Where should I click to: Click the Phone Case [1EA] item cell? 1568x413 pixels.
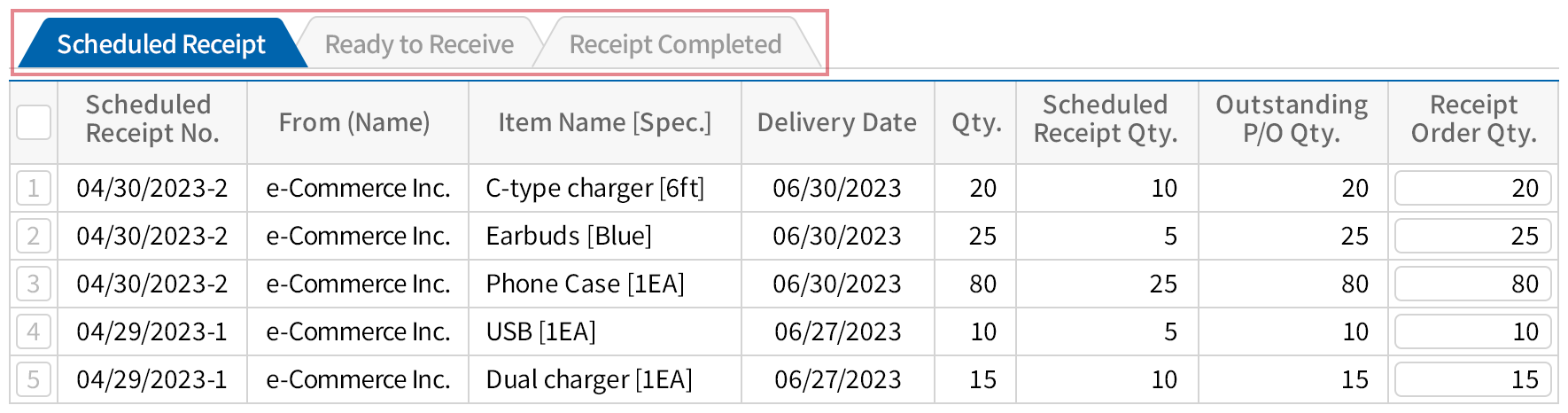(x=585, y=284)
